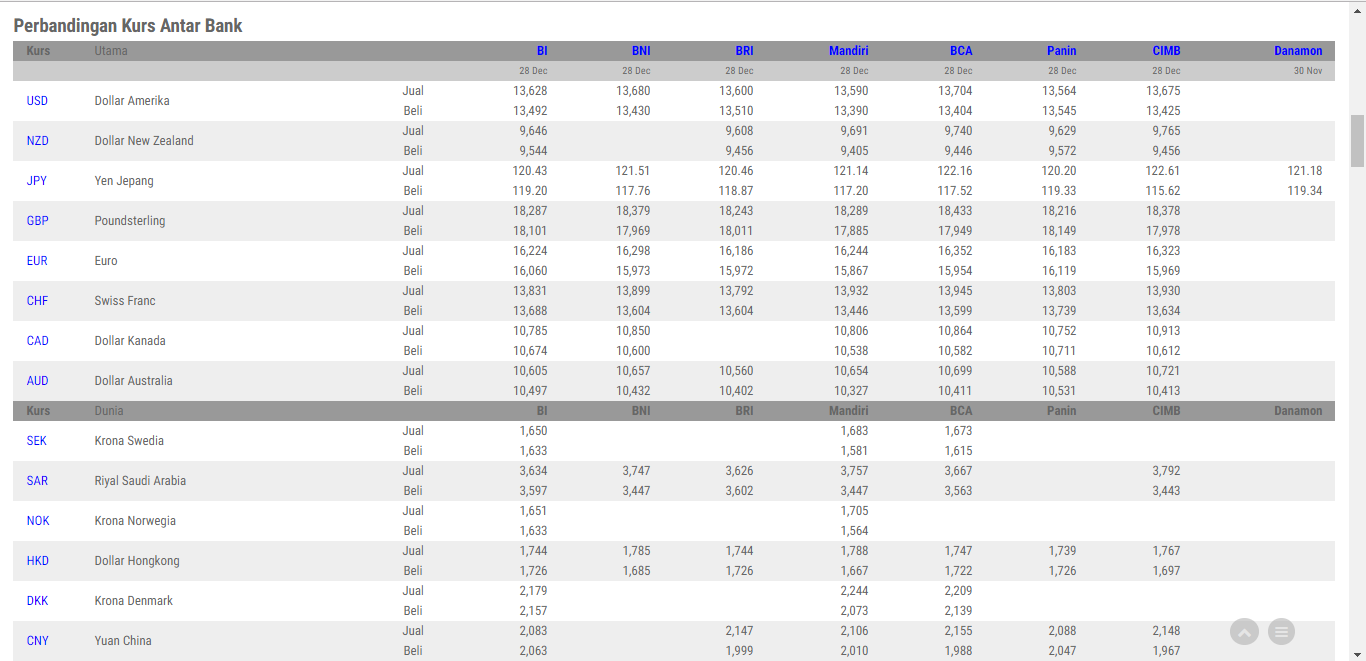This screenshot has height=661, width=1366.
Task: Open the NOK currency link
Action: point(37,521)
